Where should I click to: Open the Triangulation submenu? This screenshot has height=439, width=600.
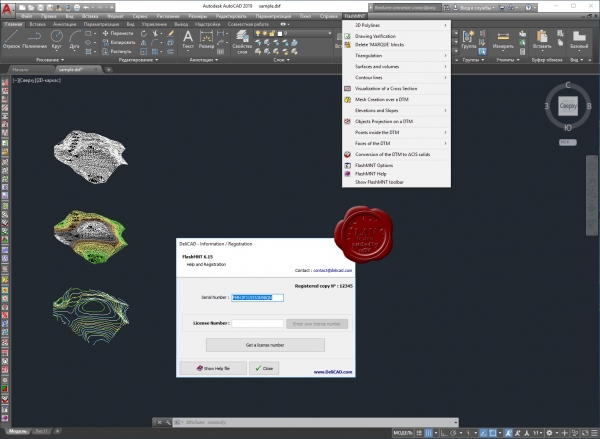click(396, 55)
